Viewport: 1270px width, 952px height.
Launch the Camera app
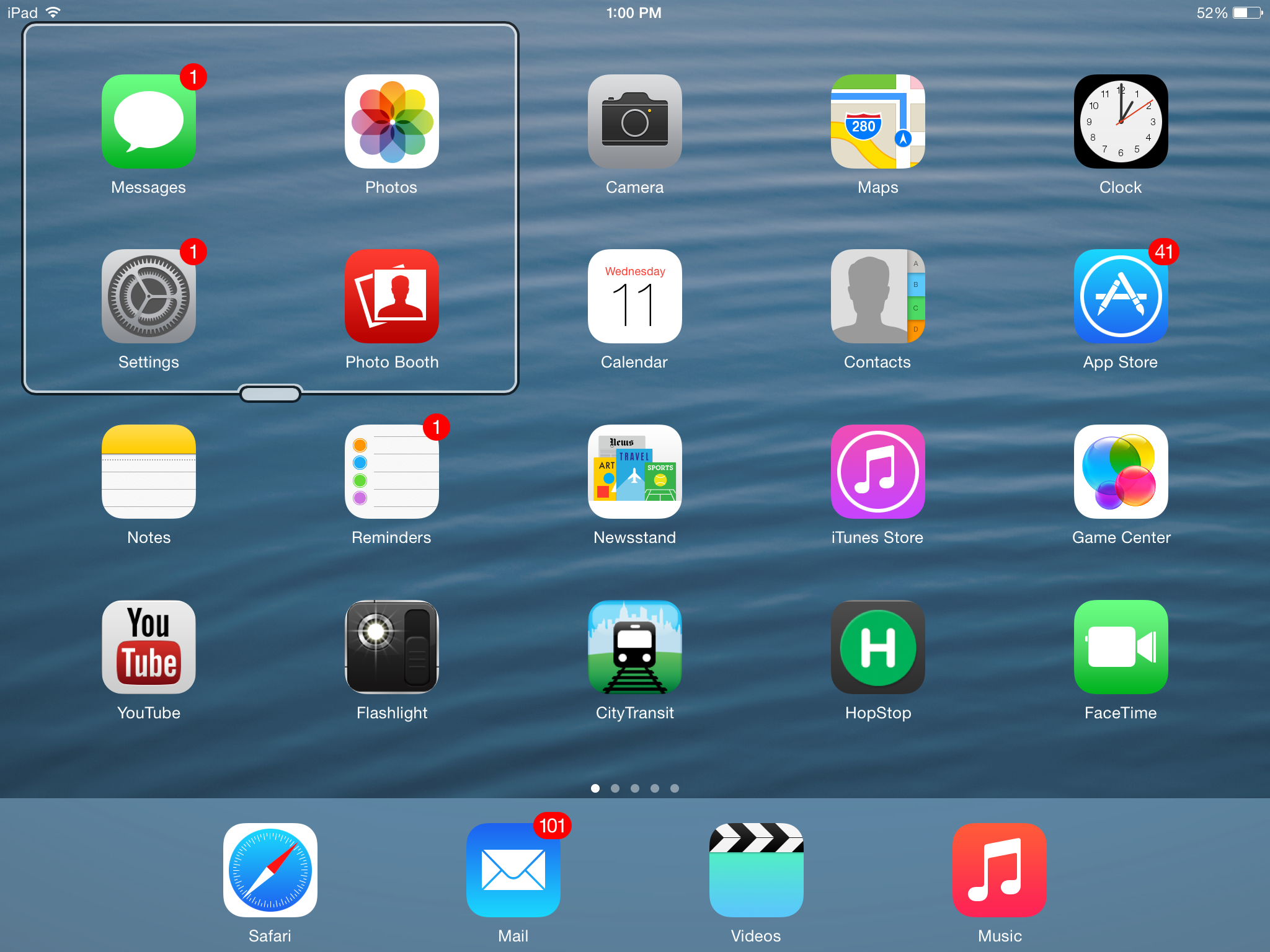pos(634,121)
